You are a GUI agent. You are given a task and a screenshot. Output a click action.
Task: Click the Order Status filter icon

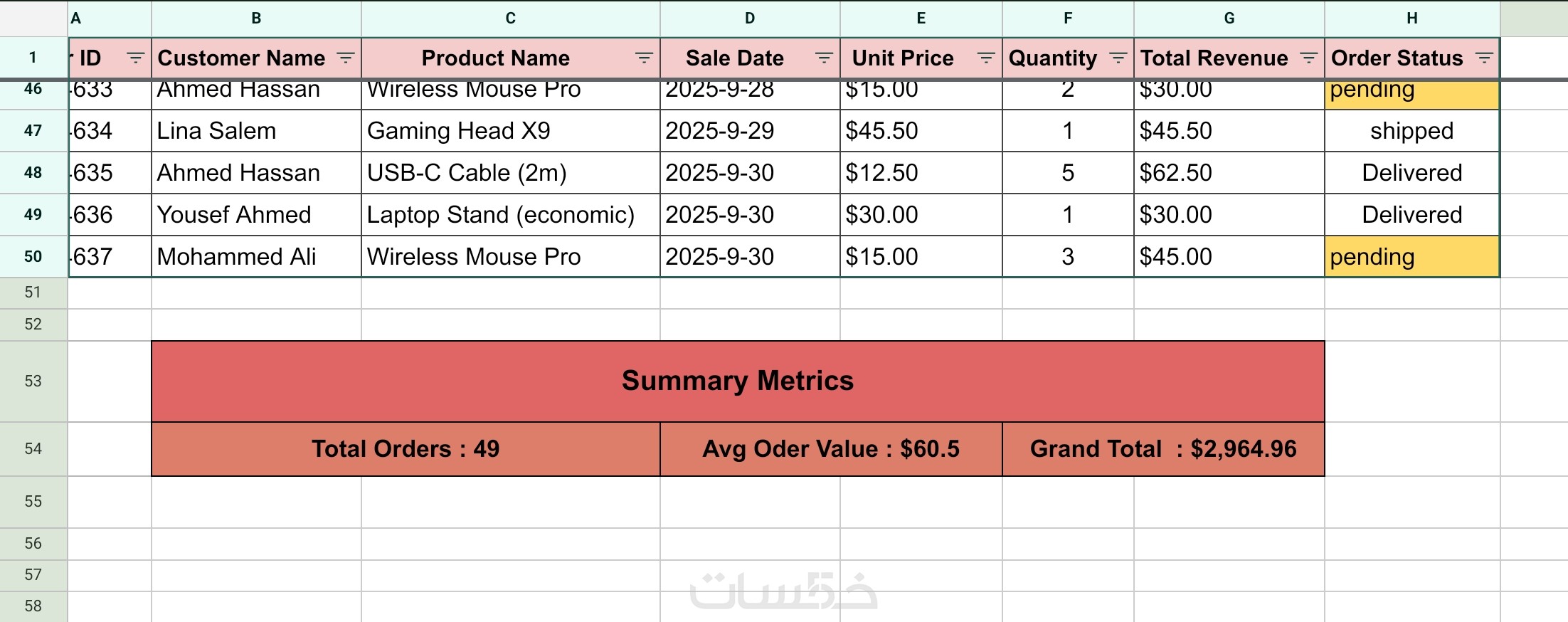pos(1484,58)
